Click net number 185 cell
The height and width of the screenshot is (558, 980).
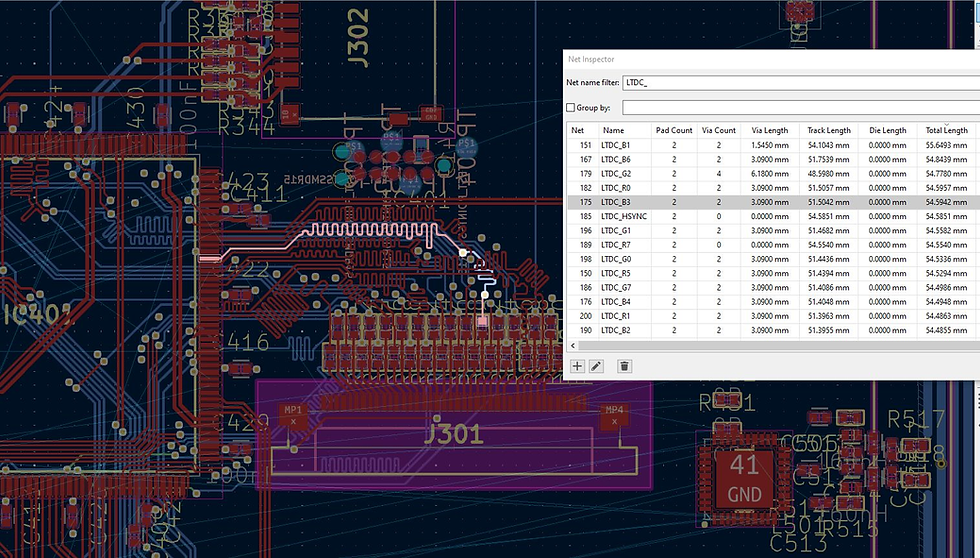coord(585,216)
